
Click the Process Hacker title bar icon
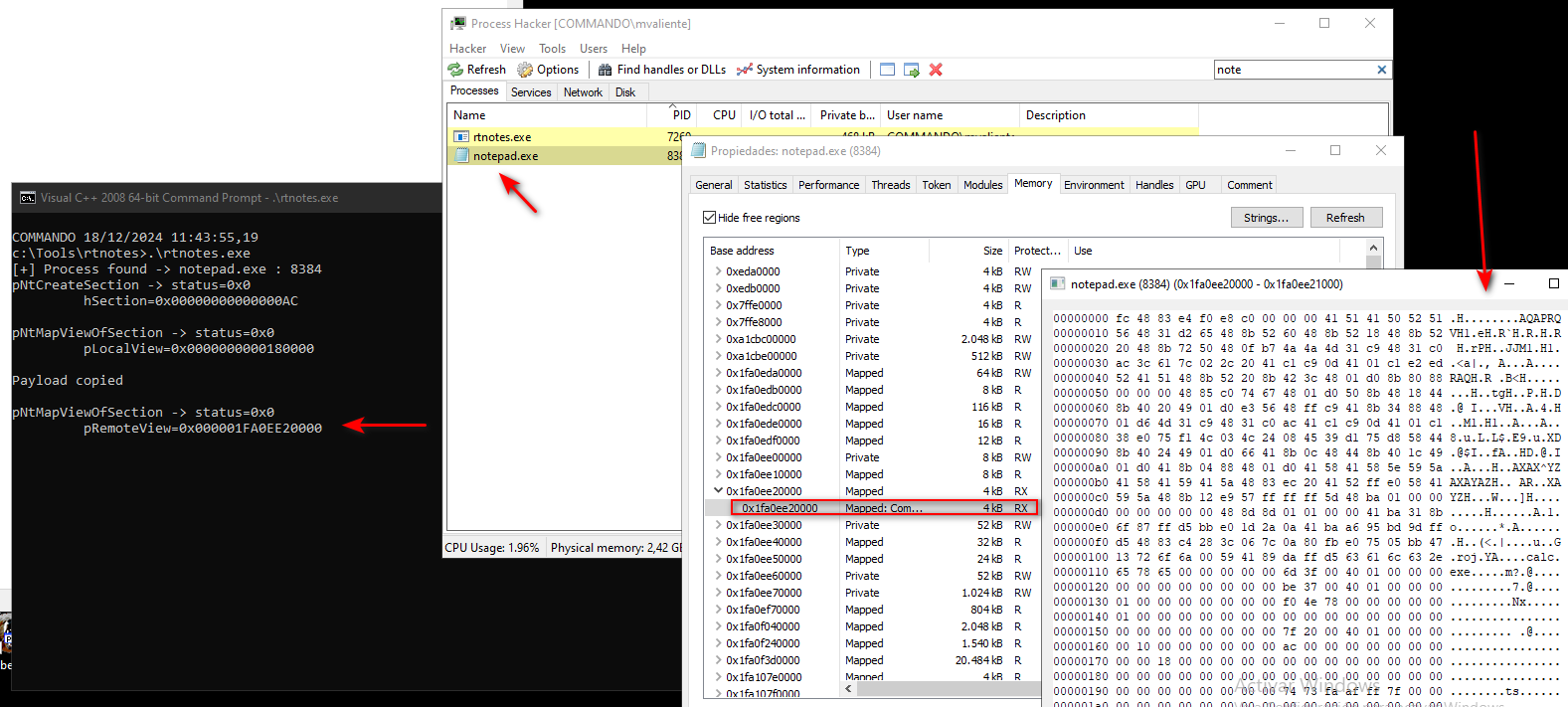[x=458, y=23]
